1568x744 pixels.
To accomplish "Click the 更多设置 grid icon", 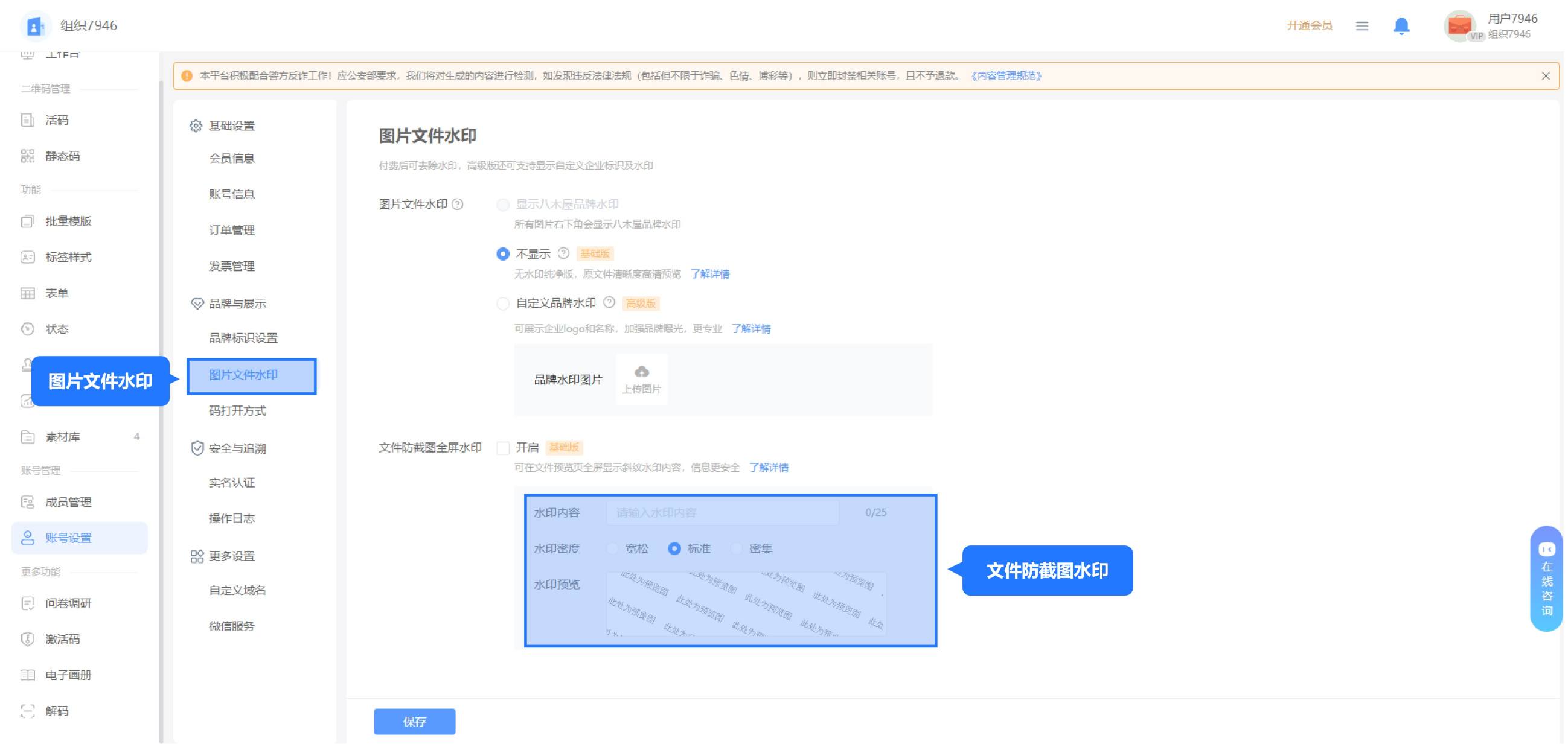I will point(197,556).
